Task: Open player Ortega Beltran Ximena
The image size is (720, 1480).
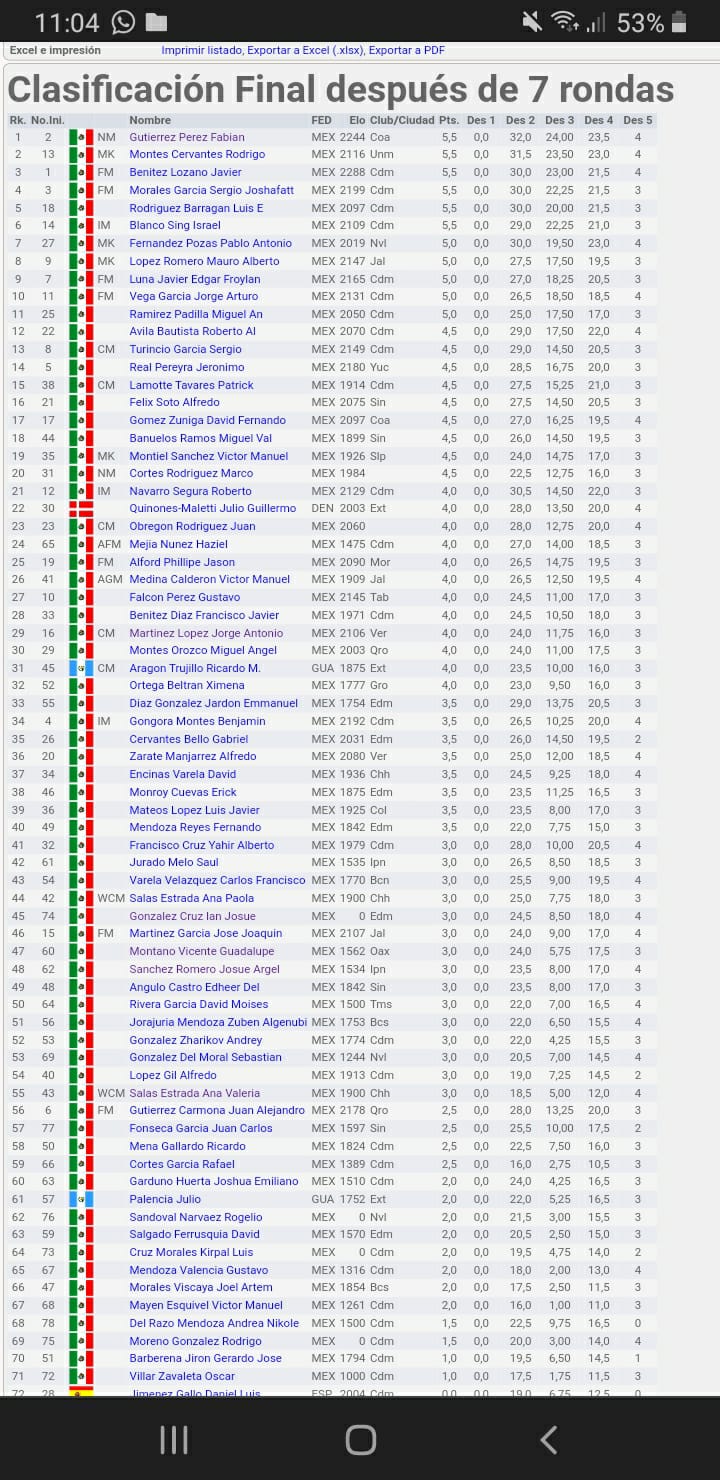Action: [x=186, y=686]
